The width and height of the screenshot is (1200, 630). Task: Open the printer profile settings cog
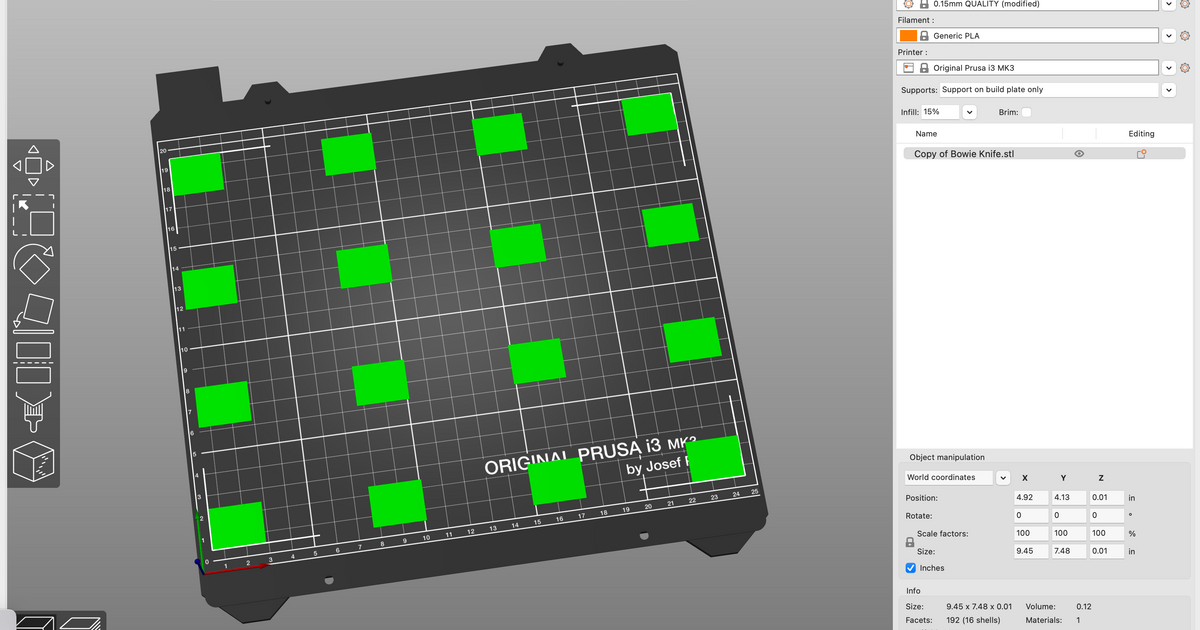pos(1185,67)
